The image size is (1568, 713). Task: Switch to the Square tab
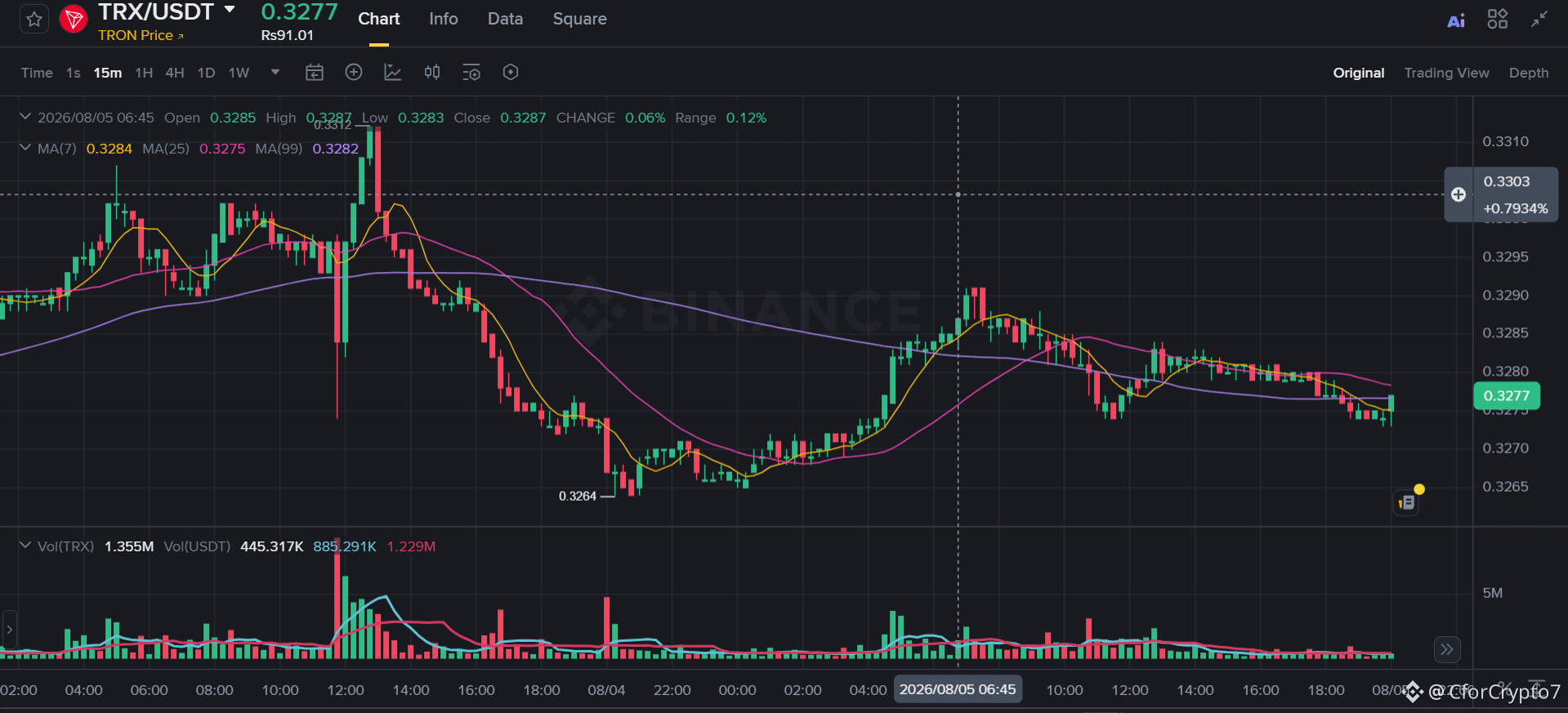[579, 19]
